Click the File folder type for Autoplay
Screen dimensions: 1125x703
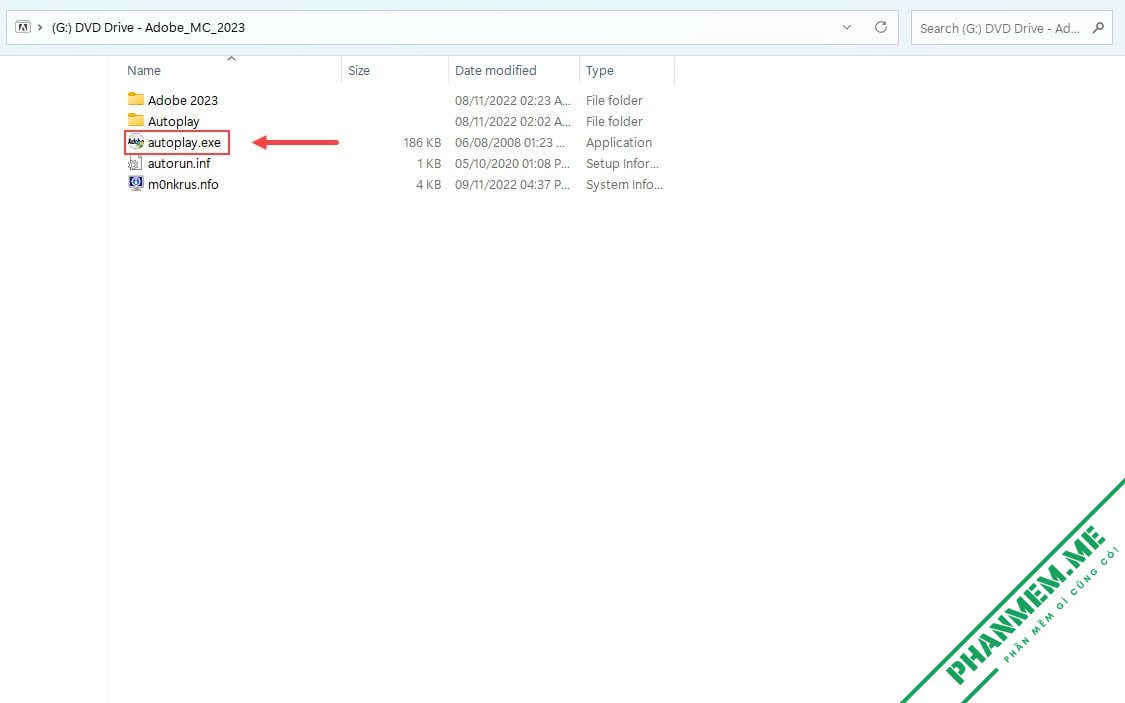point(614,121)
